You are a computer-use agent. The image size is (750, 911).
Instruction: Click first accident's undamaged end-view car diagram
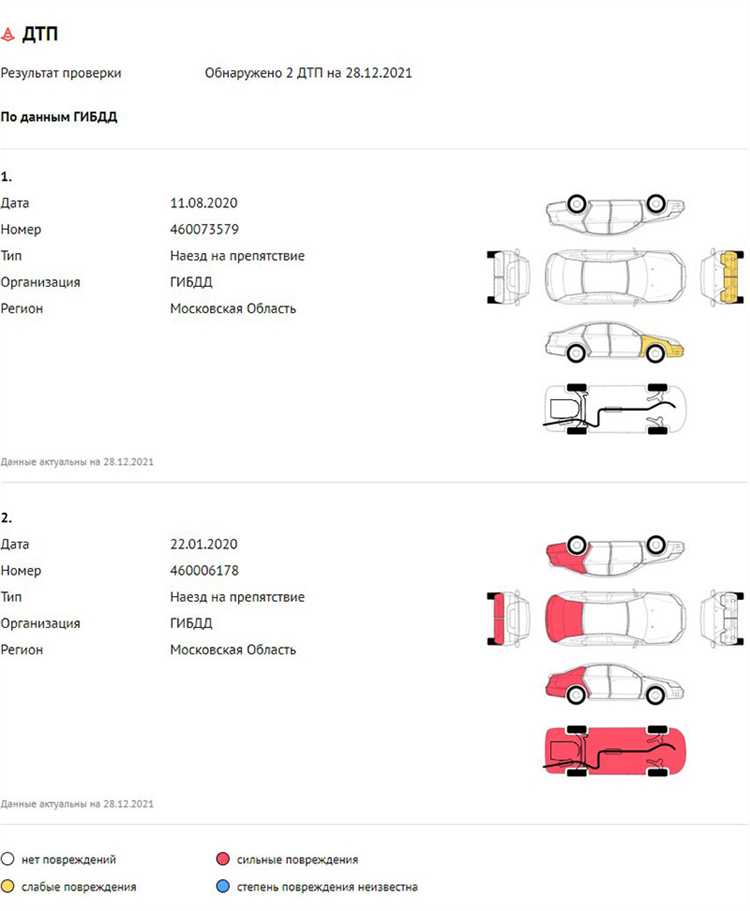coord(508,275)
